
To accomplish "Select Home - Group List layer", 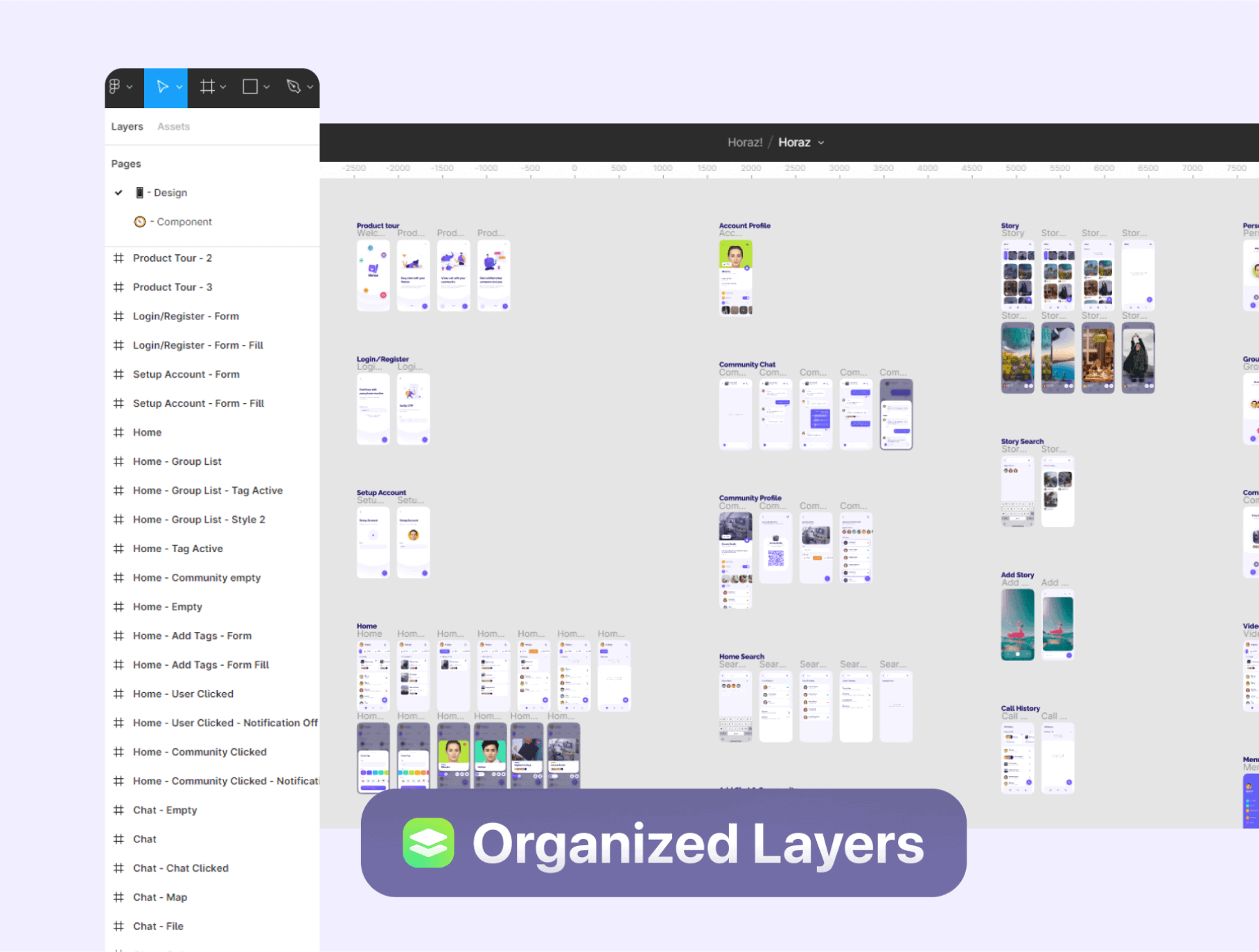I will pyautogui.click(x=177, y=461).
